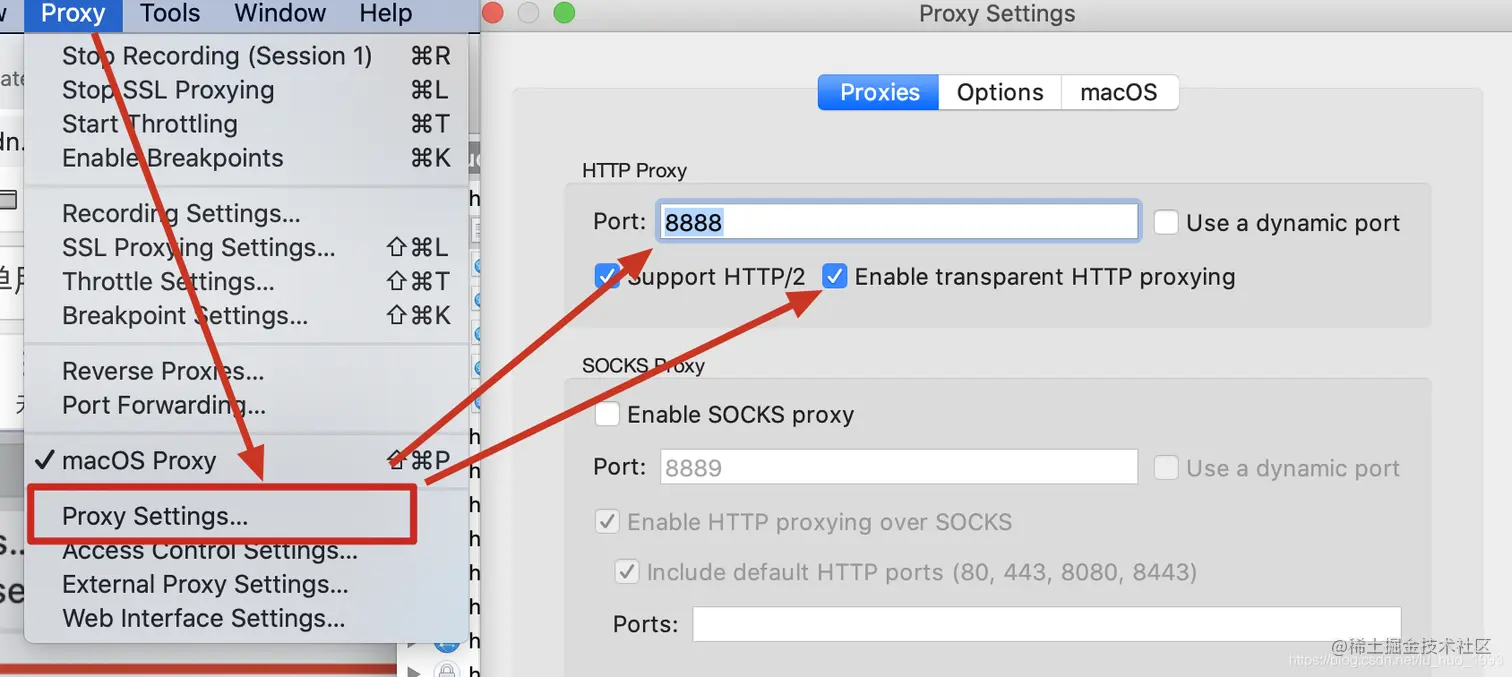Toggle Include default HTTP ports checkbox

[627, 572]
